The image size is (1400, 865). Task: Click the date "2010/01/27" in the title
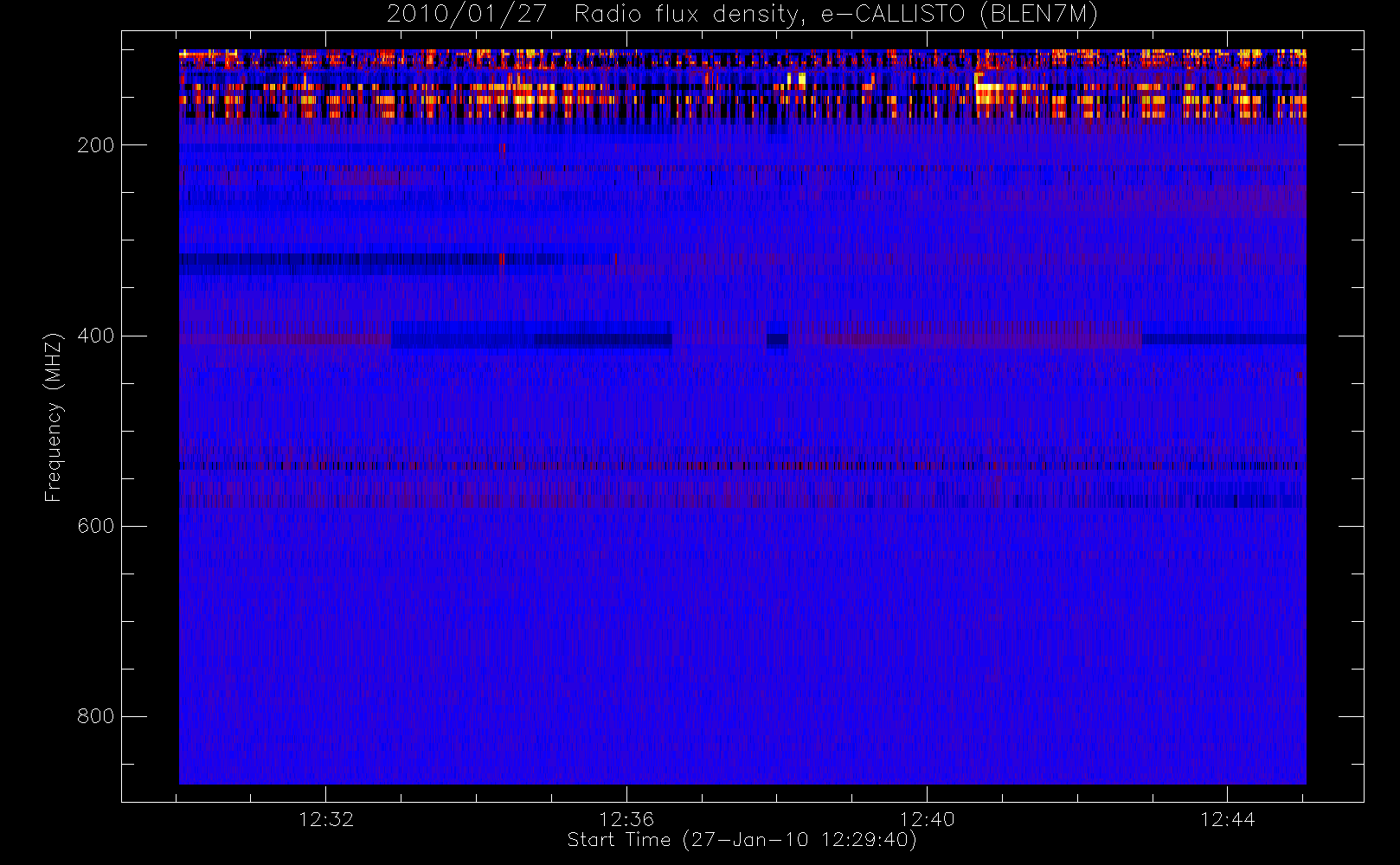(x=466, y=15)
